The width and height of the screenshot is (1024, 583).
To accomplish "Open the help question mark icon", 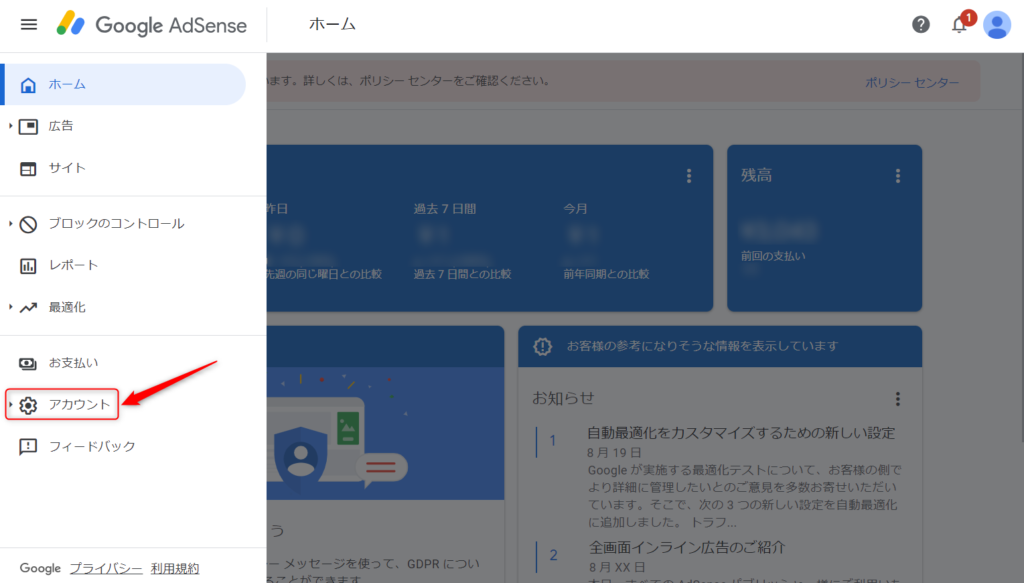I will tap(921, 25).
